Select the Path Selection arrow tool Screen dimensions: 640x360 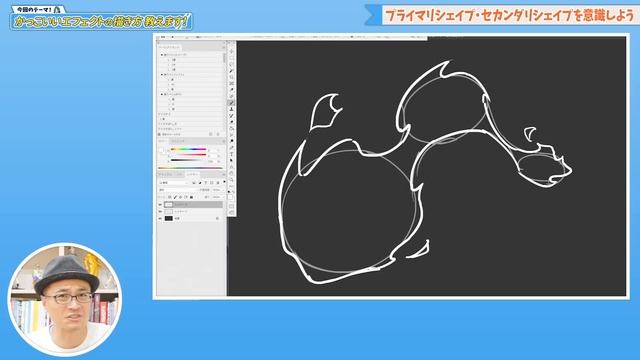click(231, 160)
